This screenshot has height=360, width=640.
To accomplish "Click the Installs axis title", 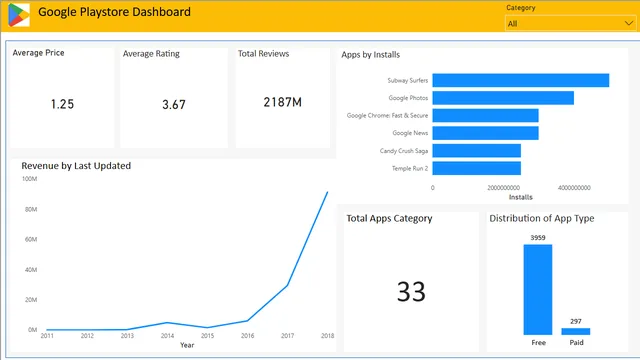I will 520,197.
